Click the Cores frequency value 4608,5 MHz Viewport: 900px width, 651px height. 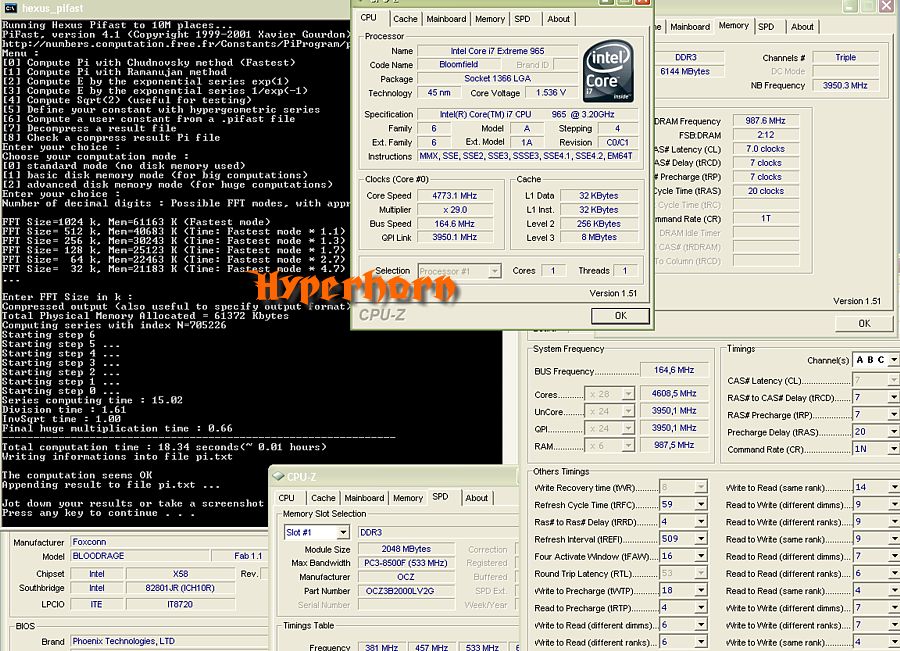(x=674, y=394)
